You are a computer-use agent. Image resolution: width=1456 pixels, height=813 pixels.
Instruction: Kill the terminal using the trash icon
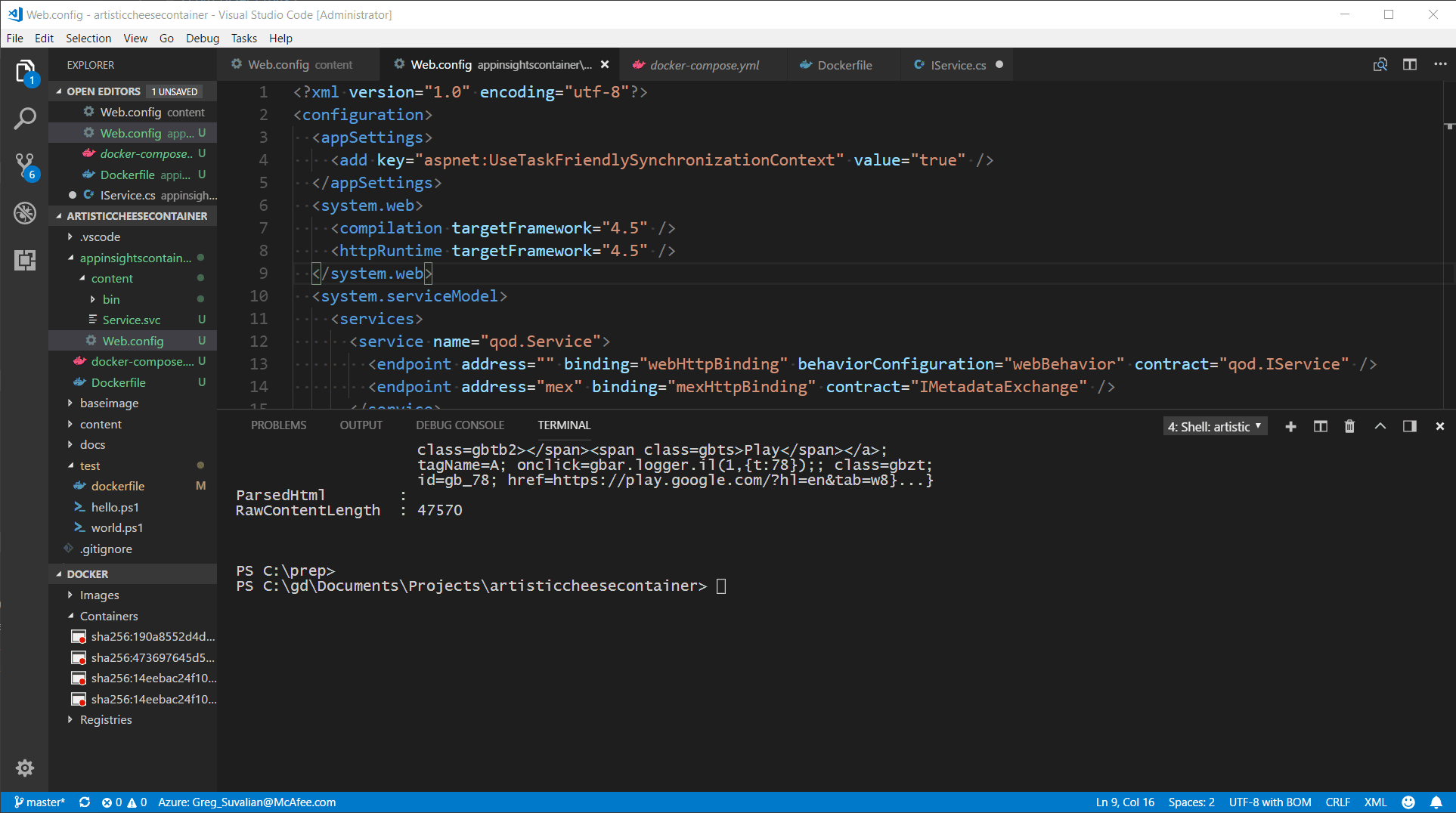point(1350,426)
